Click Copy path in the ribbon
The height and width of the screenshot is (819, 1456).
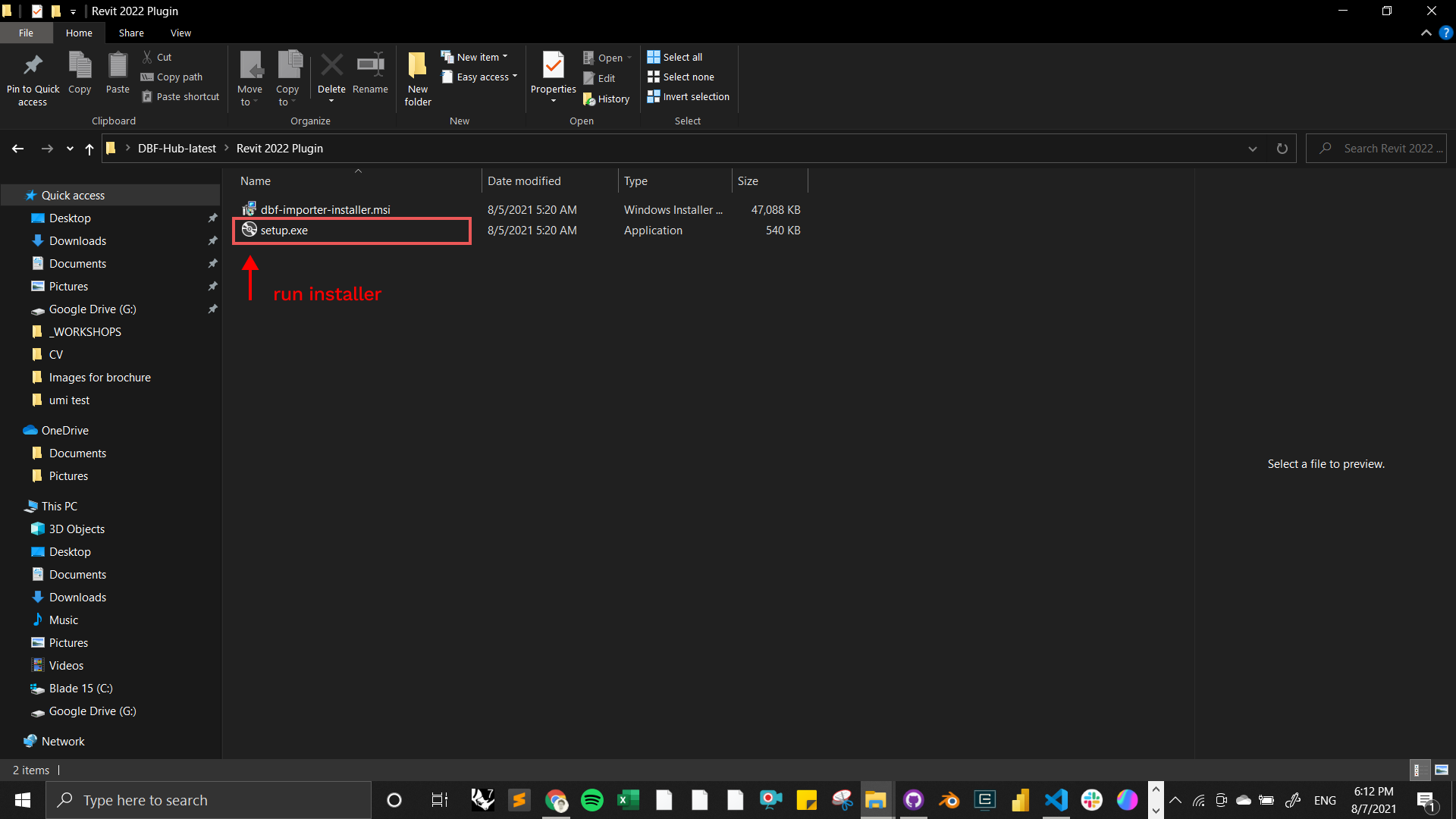(x=172, y=77)
